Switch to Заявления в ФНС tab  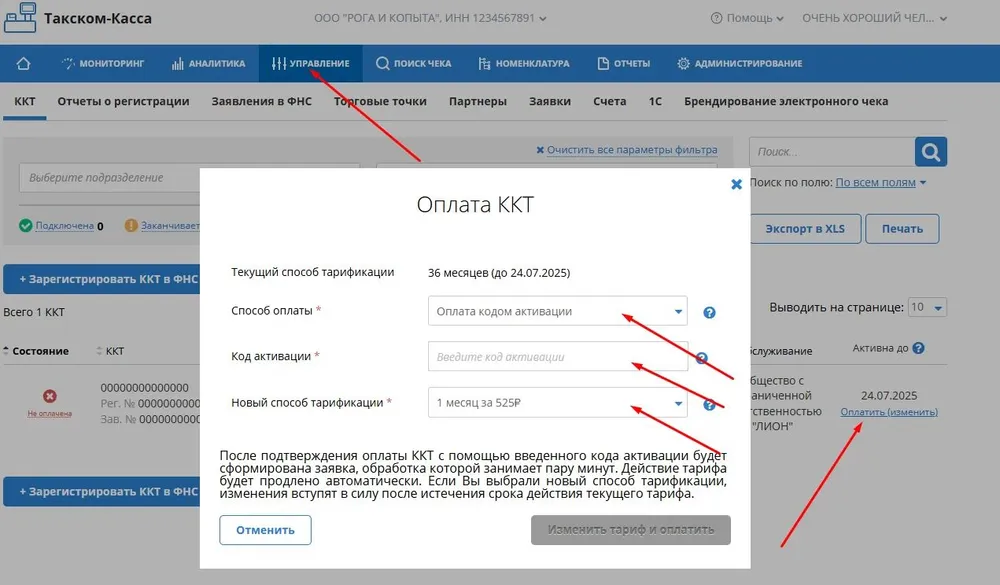[x=261, y=101]
